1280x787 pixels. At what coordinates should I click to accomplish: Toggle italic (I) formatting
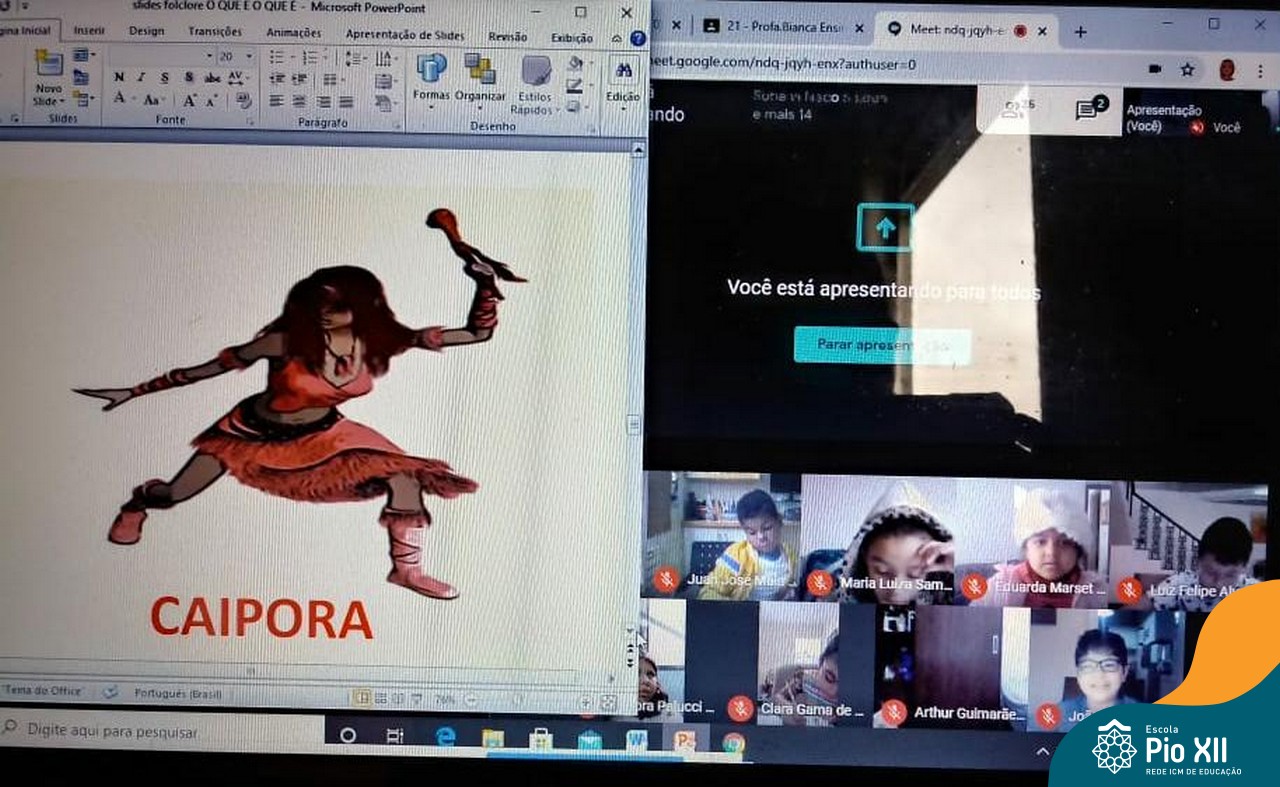click(141, 77)
